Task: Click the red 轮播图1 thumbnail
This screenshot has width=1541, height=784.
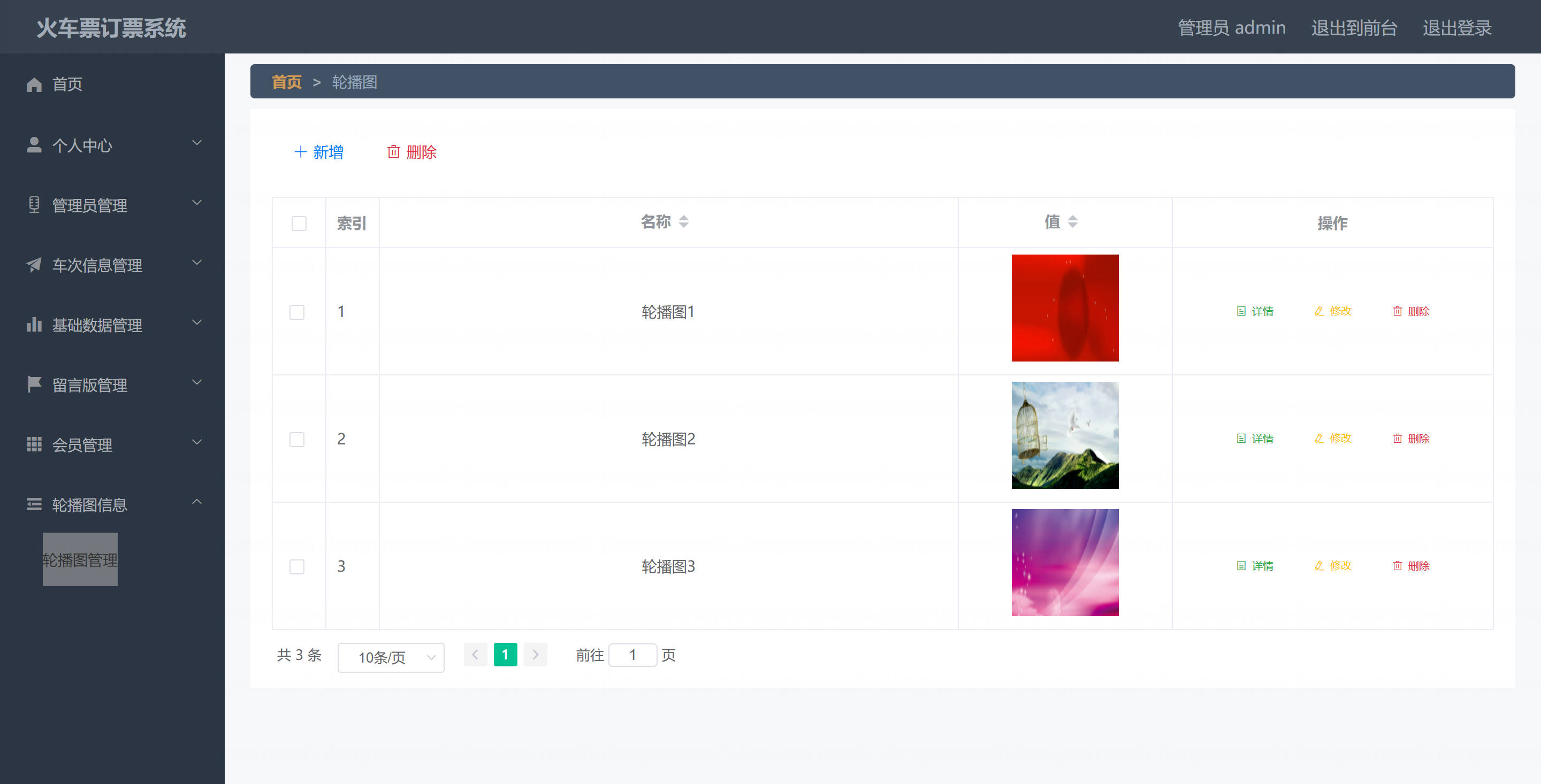Action: coord(1065,308)
